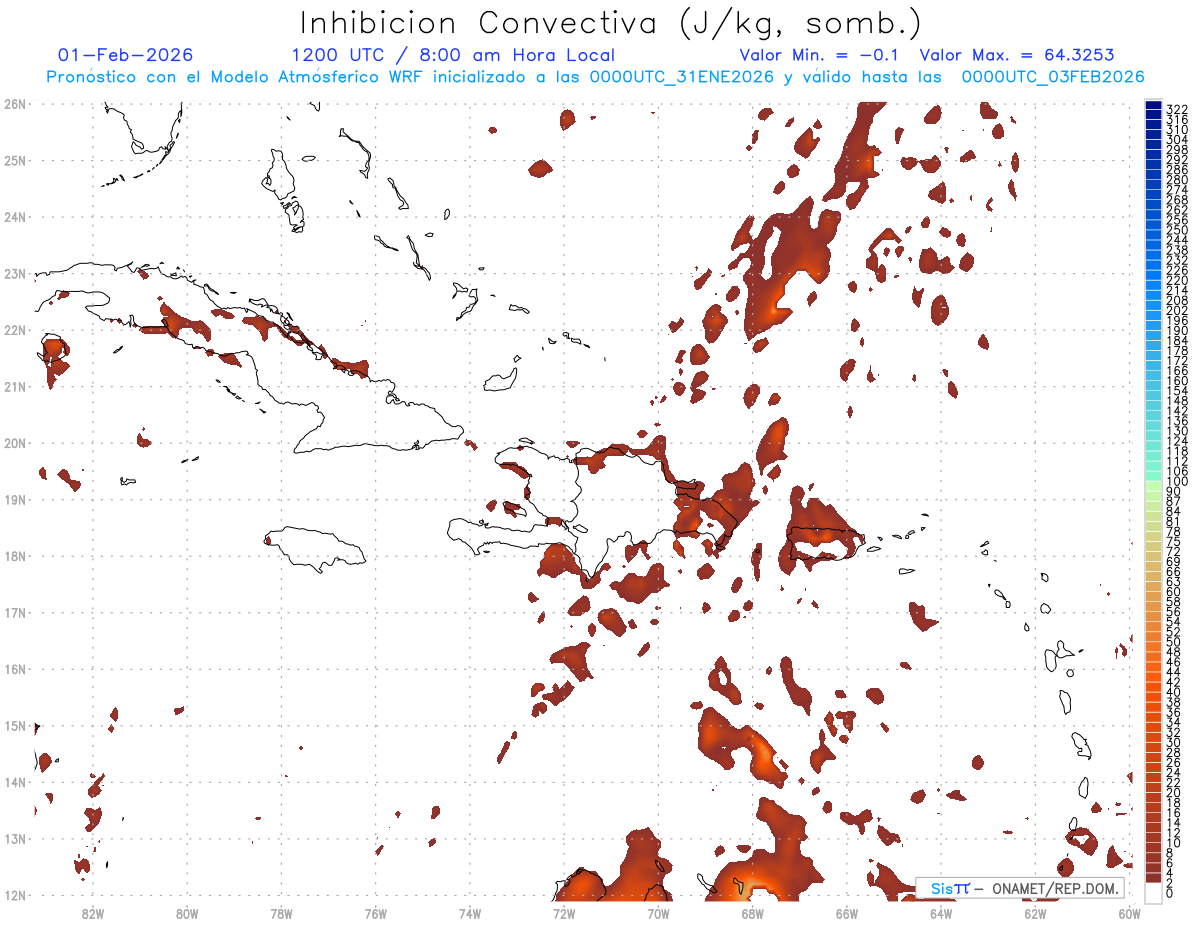Click the '100' colorbar label

pyautogui.click(x=1177, y=482)
